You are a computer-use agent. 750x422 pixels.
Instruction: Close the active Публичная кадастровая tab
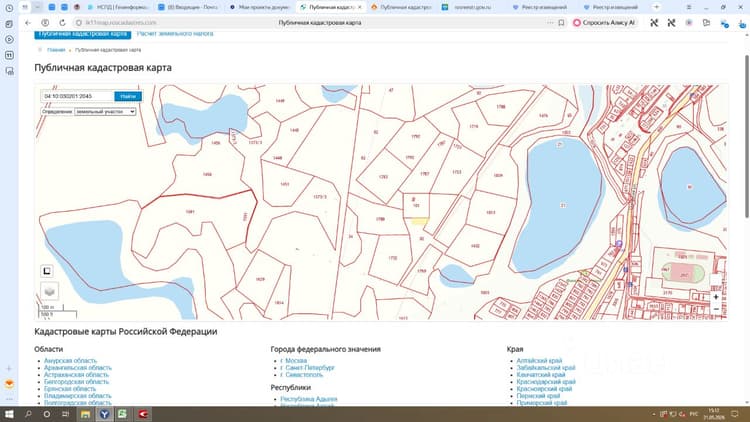[360, 7]
